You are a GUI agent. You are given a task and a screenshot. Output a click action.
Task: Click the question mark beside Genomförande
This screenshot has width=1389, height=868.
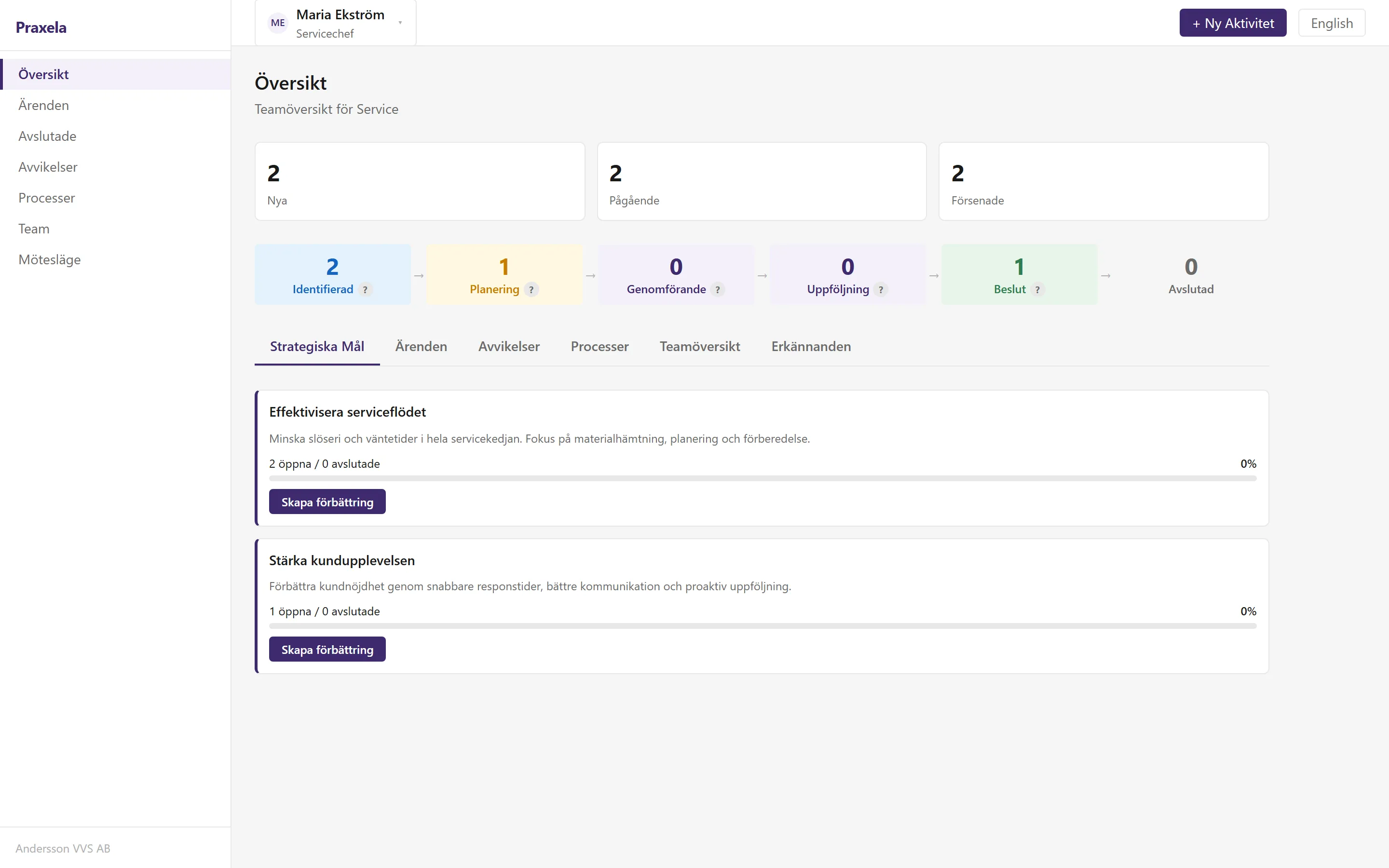click(718, 290)
